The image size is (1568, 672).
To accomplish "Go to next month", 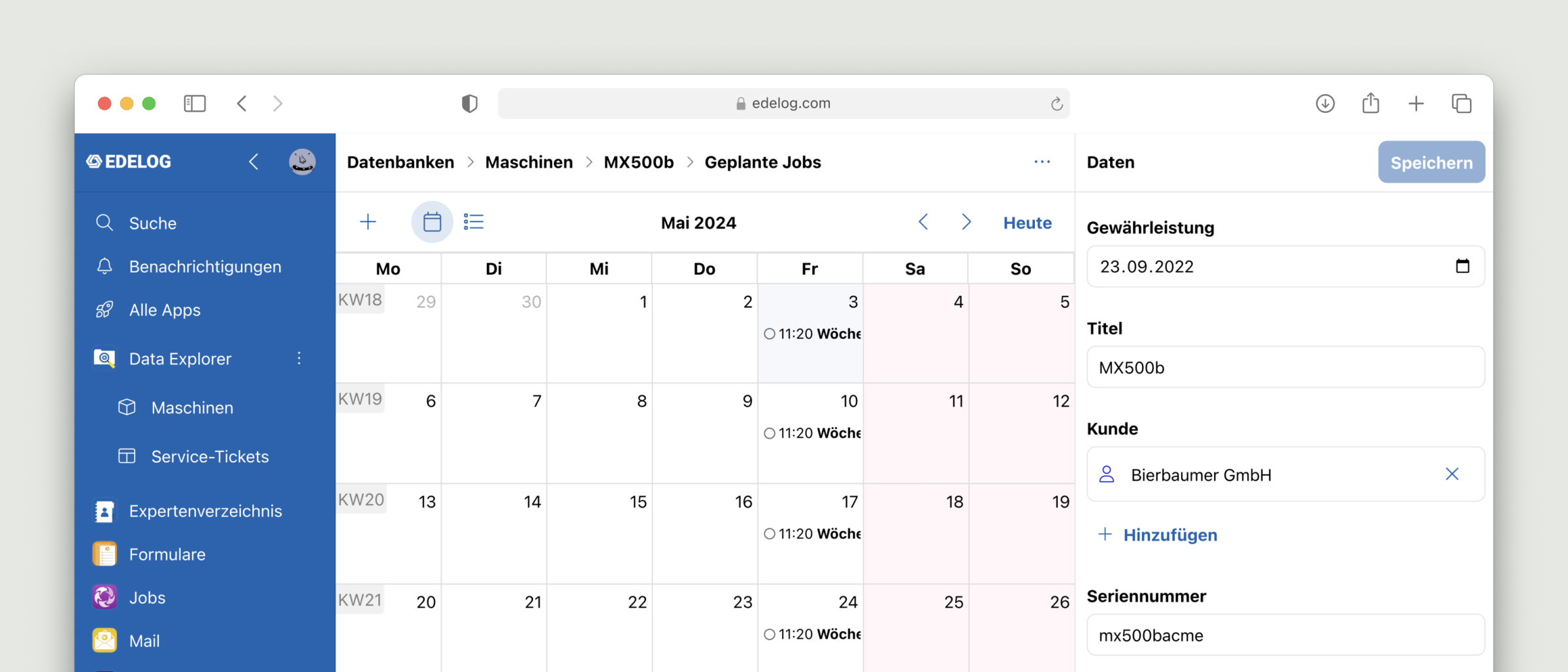I will click(x=966, y=222).
